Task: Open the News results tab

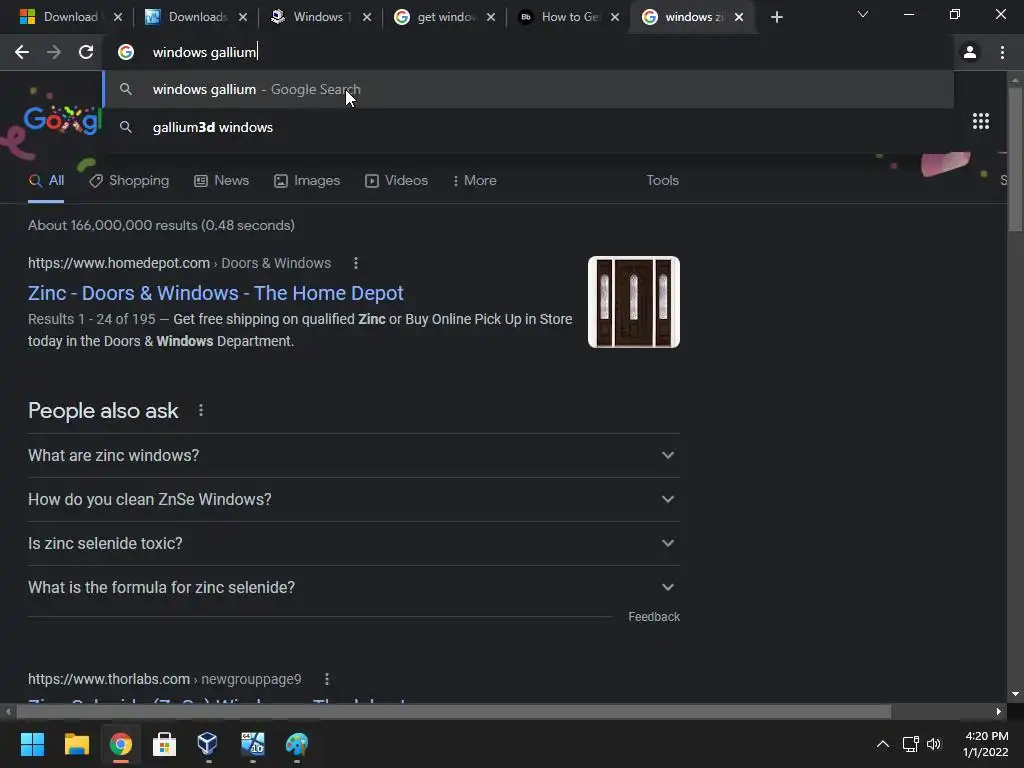Action: (x=221, y=181)
